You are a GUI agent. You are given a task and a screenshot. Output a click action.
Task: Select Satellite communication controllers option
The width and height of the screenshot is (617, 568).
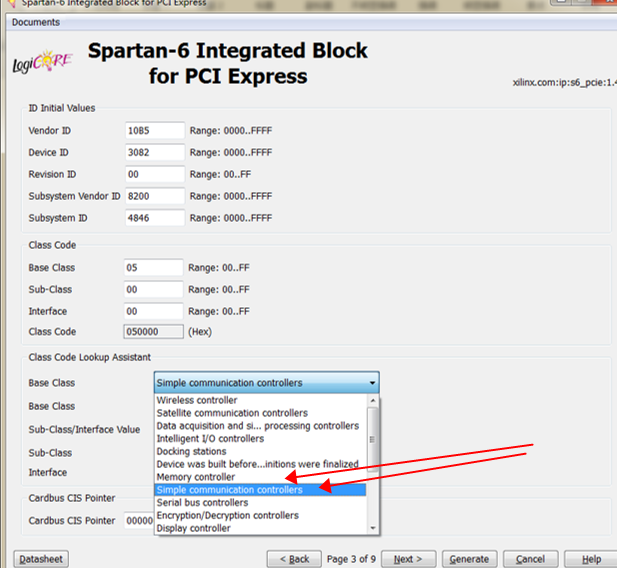[x=261, y=413]
